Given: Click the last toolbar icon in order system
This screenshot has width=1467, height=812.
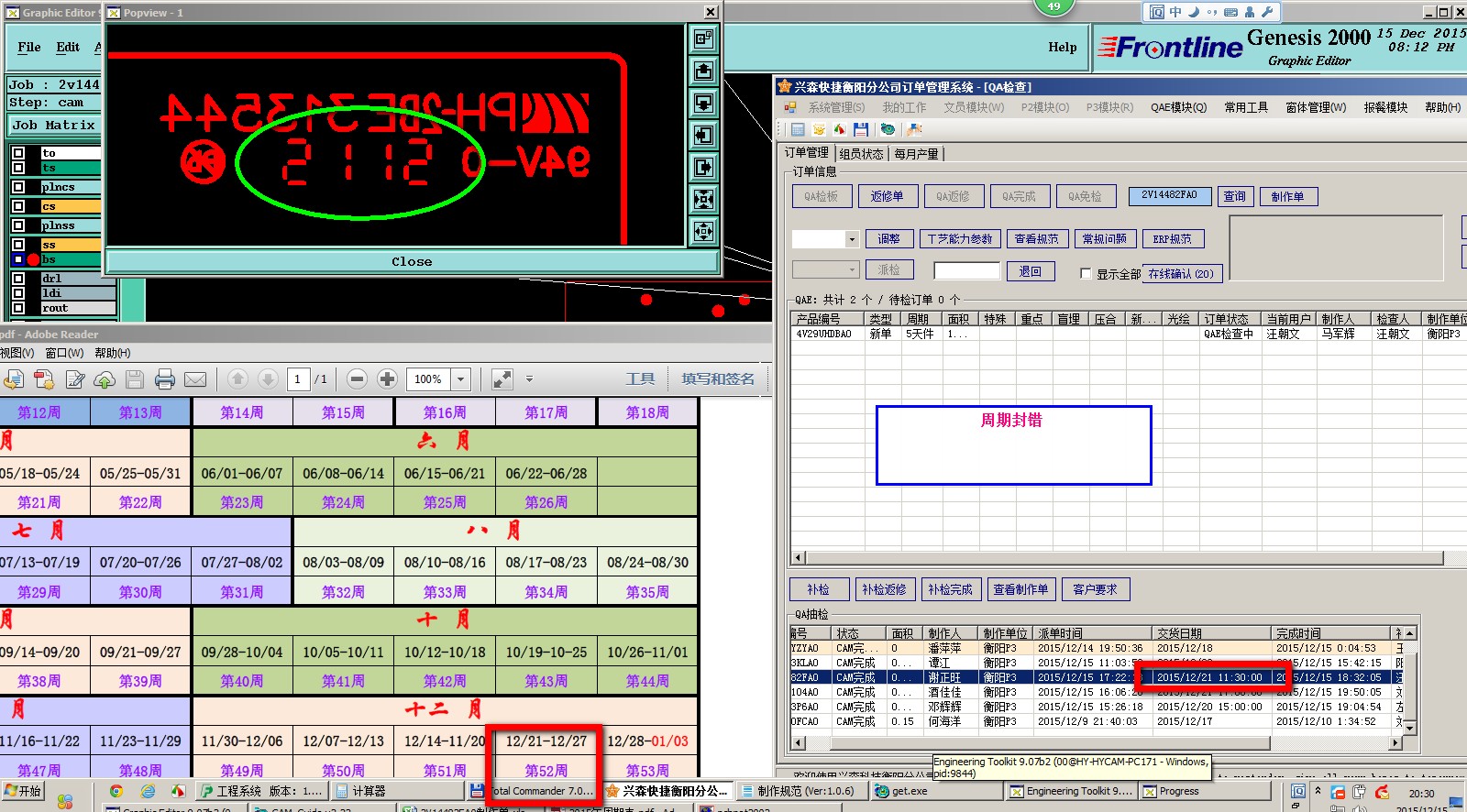Looking at the screenshot, I should (914, 129).
